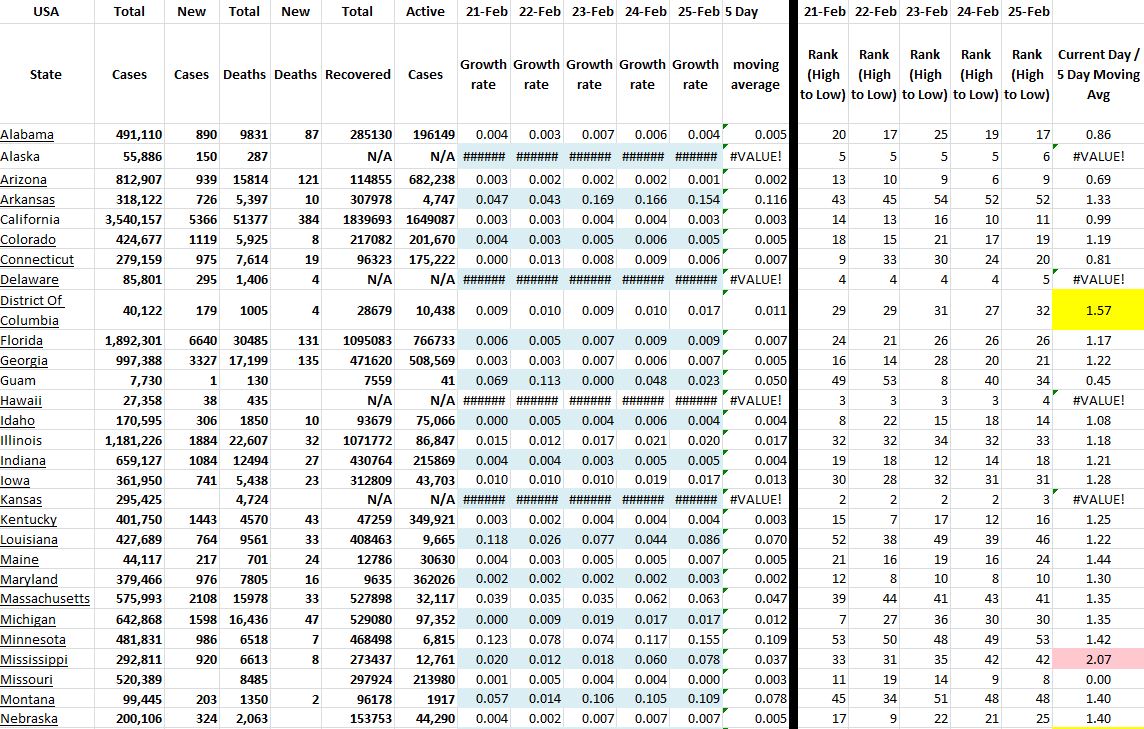Select Arizona's active cases cell 682,238
Viewport: 1144px width, 729px height.
(427, 179)
